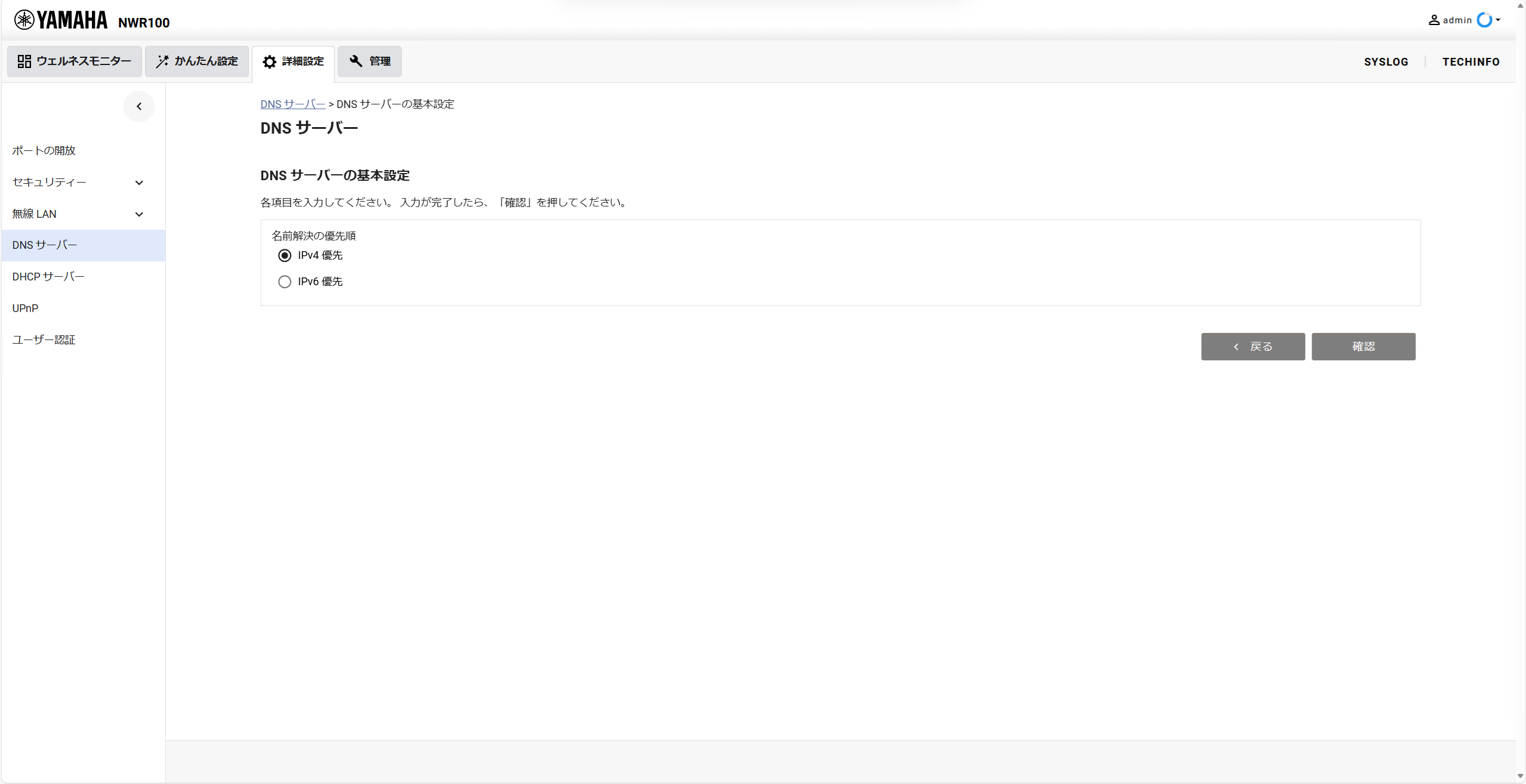Click the gear icon for detailed settings
1526x784 pixels.
pos(270,62)
